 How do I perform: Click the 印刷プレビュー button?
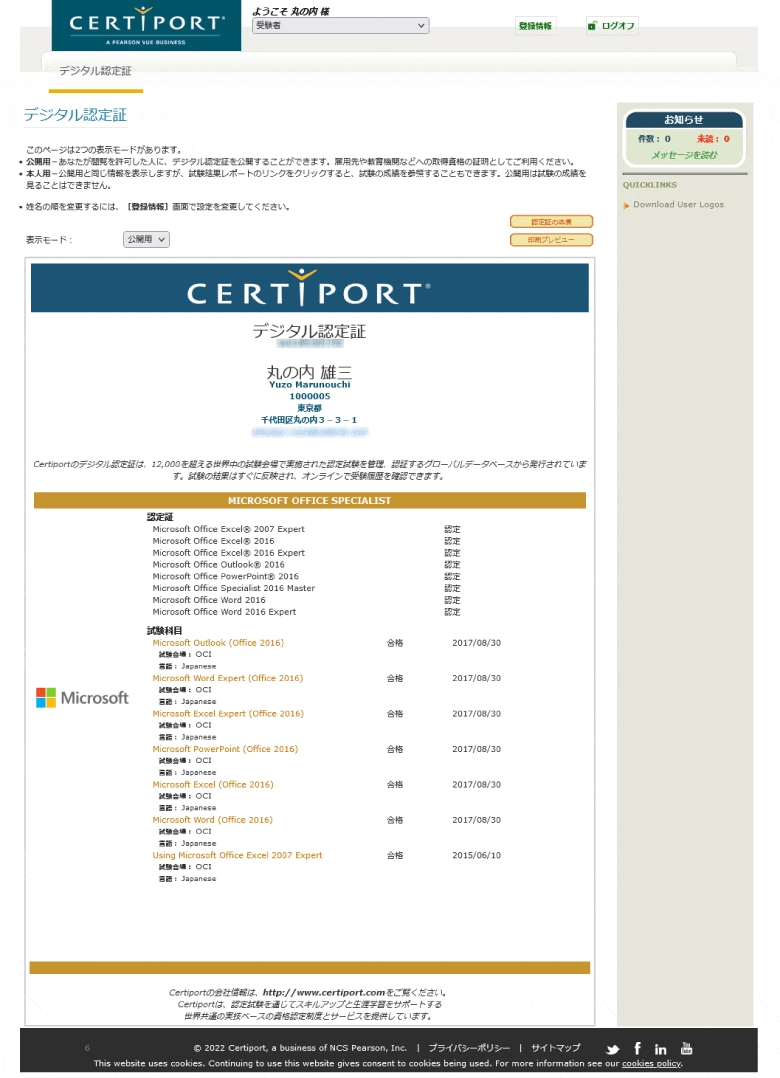[551, 239]
